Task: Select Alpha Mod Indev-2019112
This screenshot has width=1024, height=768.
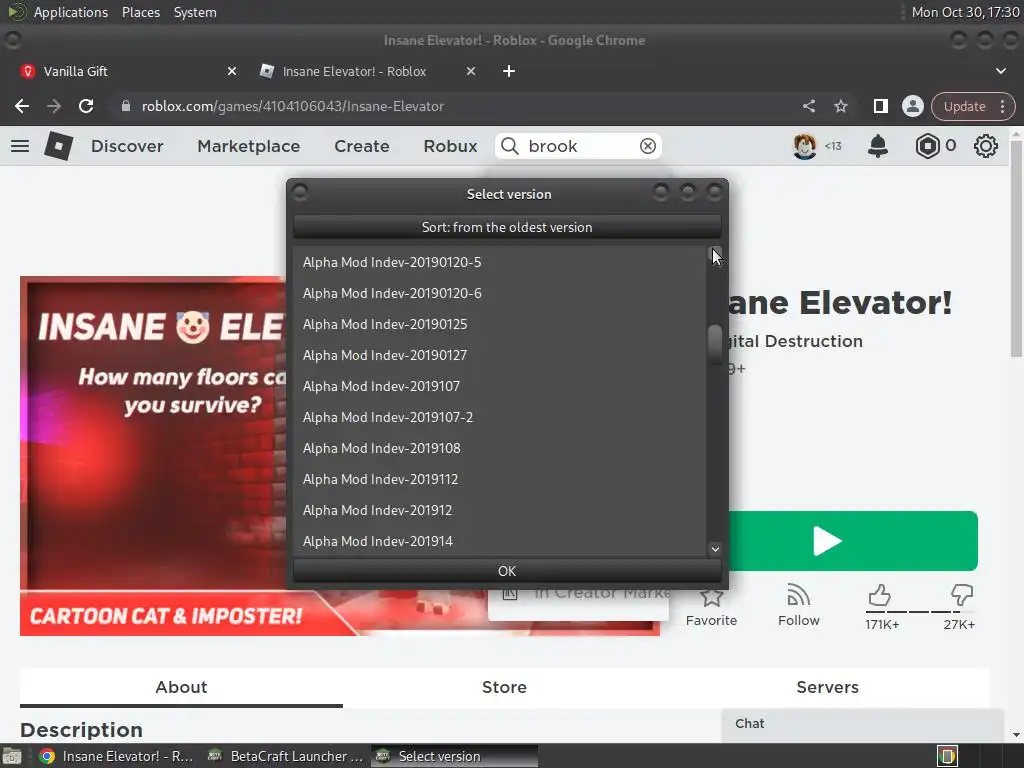Action: pyautogui.click(x=500, y=479)
